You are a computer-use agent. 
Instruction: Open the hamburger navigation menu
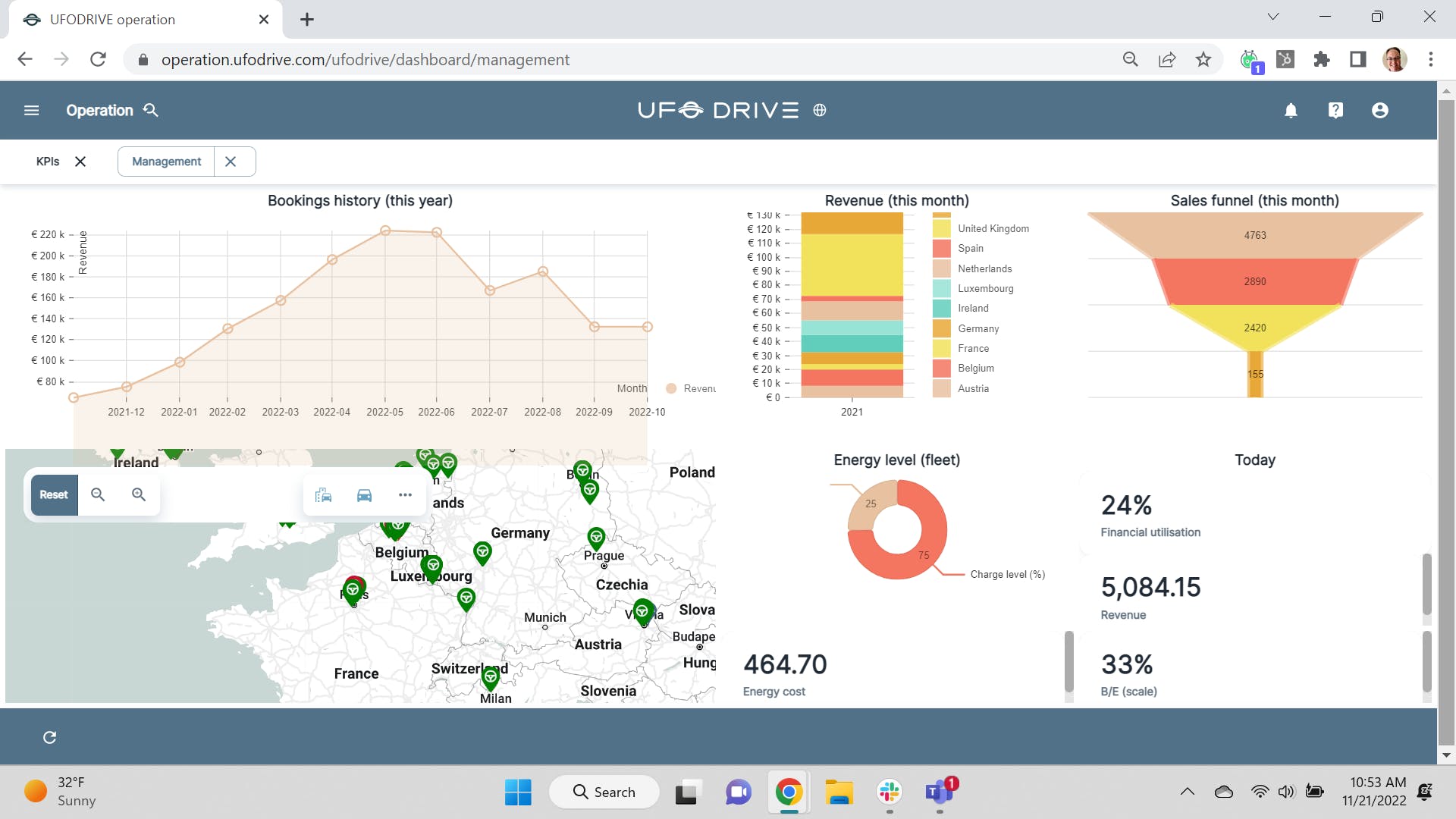tap(31, 111)
